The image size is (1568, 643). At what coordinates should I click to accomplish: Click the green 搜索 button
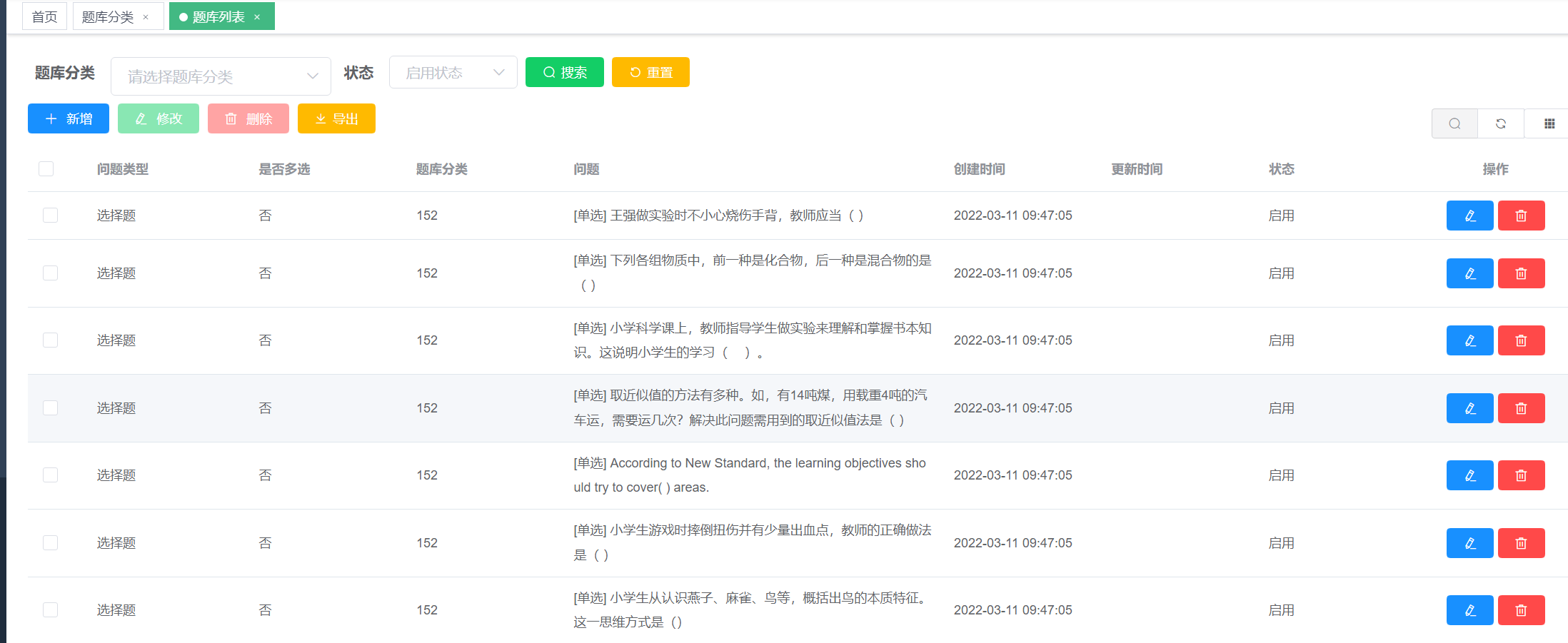pos(565,72)
